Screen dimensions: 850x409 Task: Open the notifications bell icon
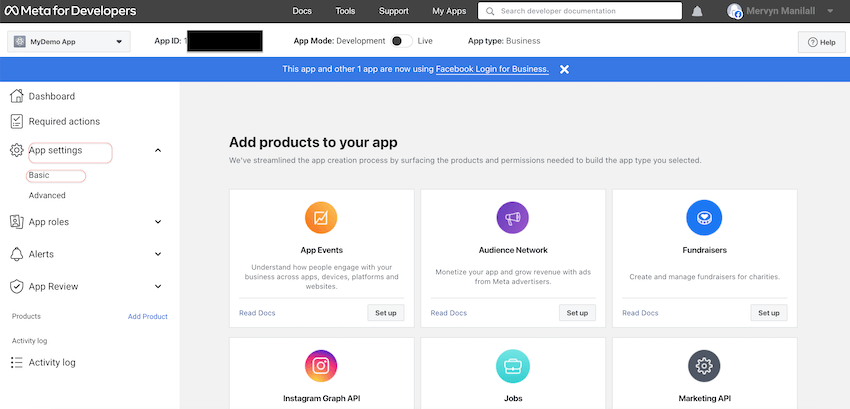pyautogui.click(x=697, y=11)
